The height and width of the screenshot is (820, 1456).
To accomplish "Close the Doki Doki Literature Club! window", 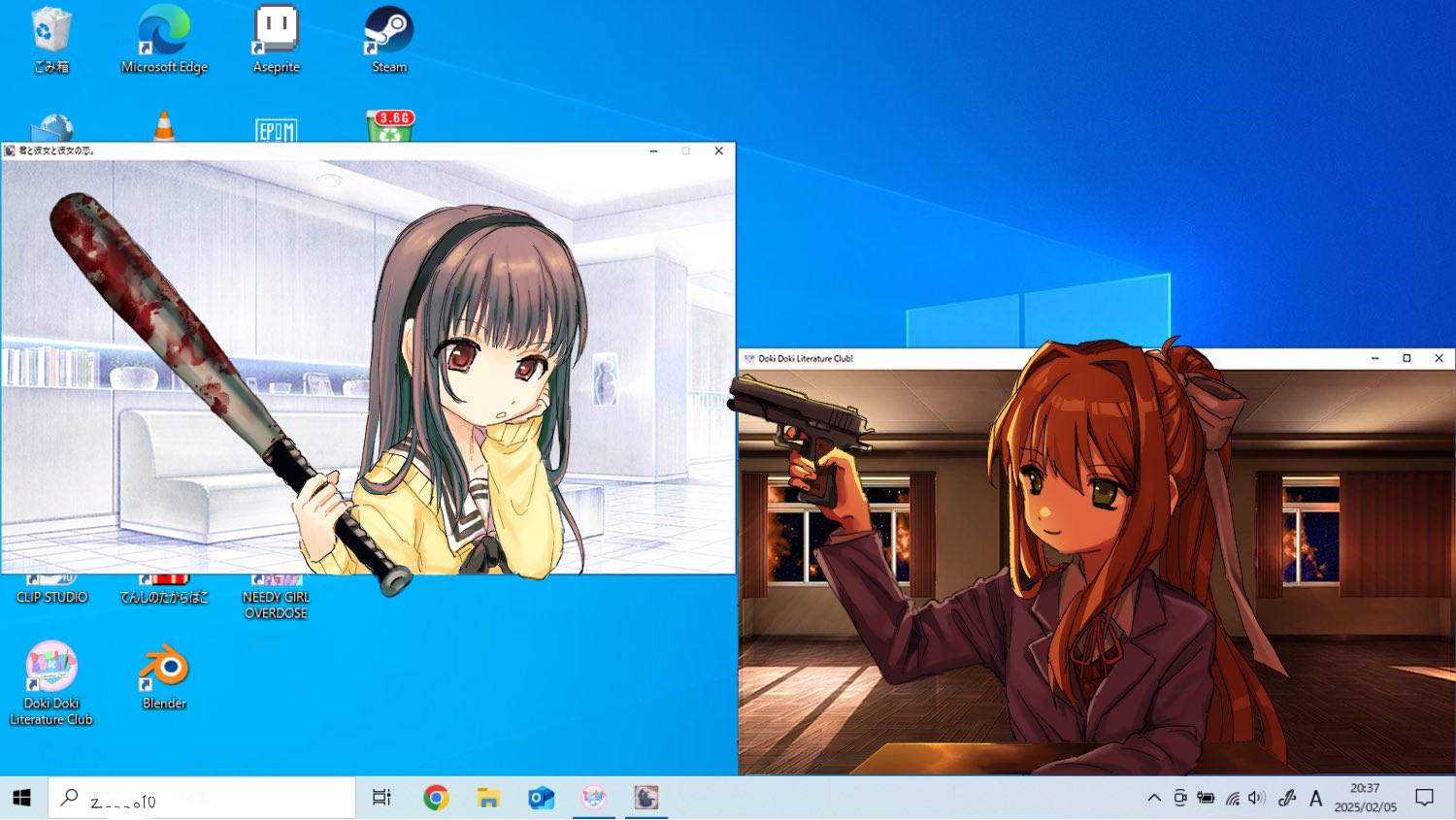I will coord(1439,358).
